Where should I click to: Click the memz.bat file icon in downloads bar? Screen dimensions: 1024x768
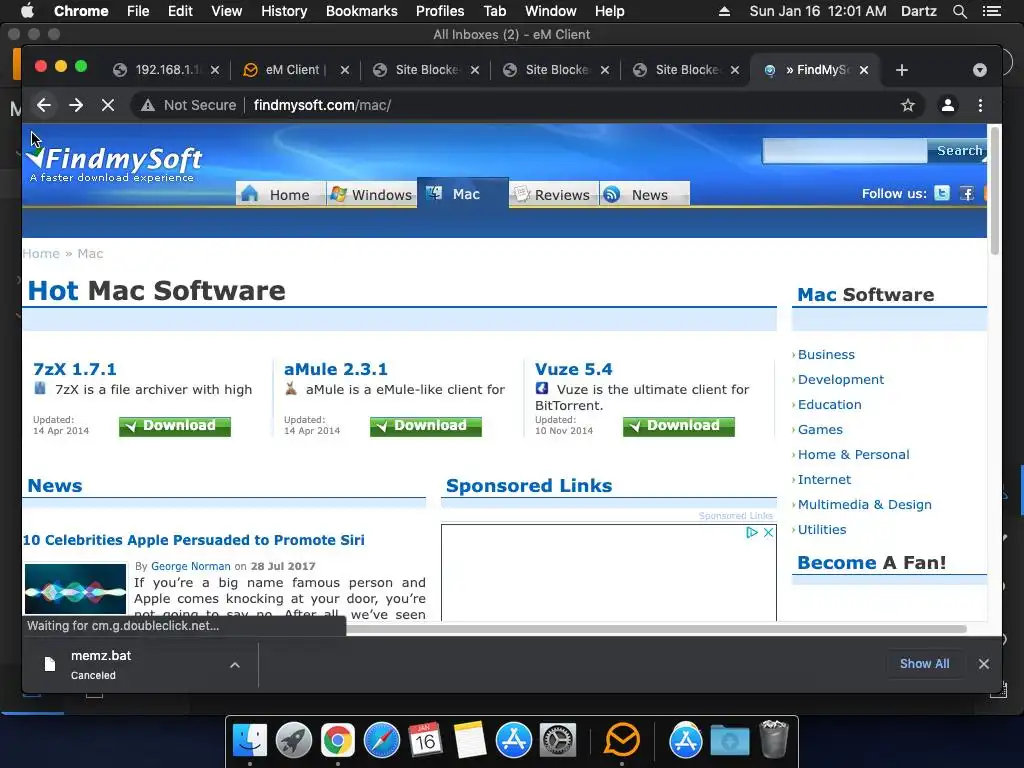(x=50, y=664)
